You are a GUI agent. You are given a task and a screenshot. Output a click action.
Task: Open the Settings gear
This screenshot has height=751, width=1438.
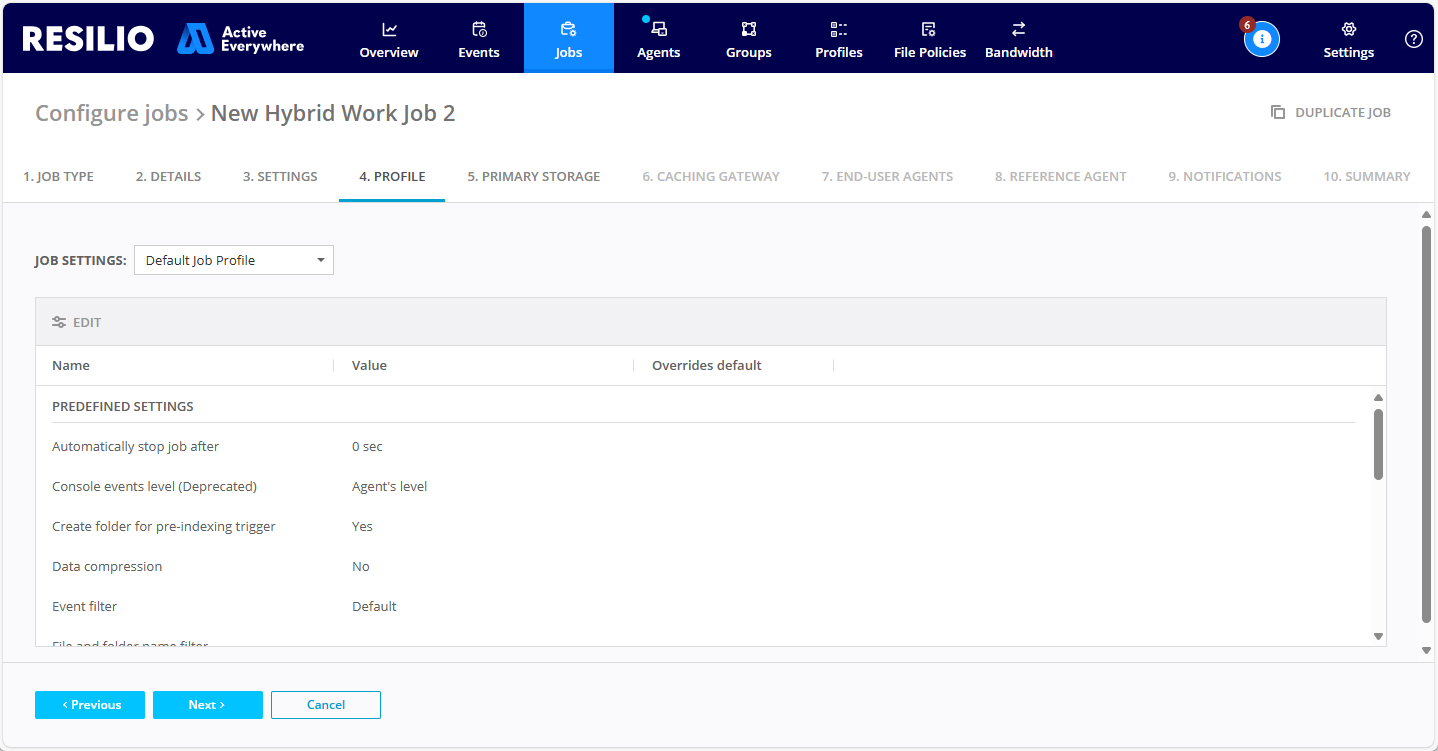1348,30
